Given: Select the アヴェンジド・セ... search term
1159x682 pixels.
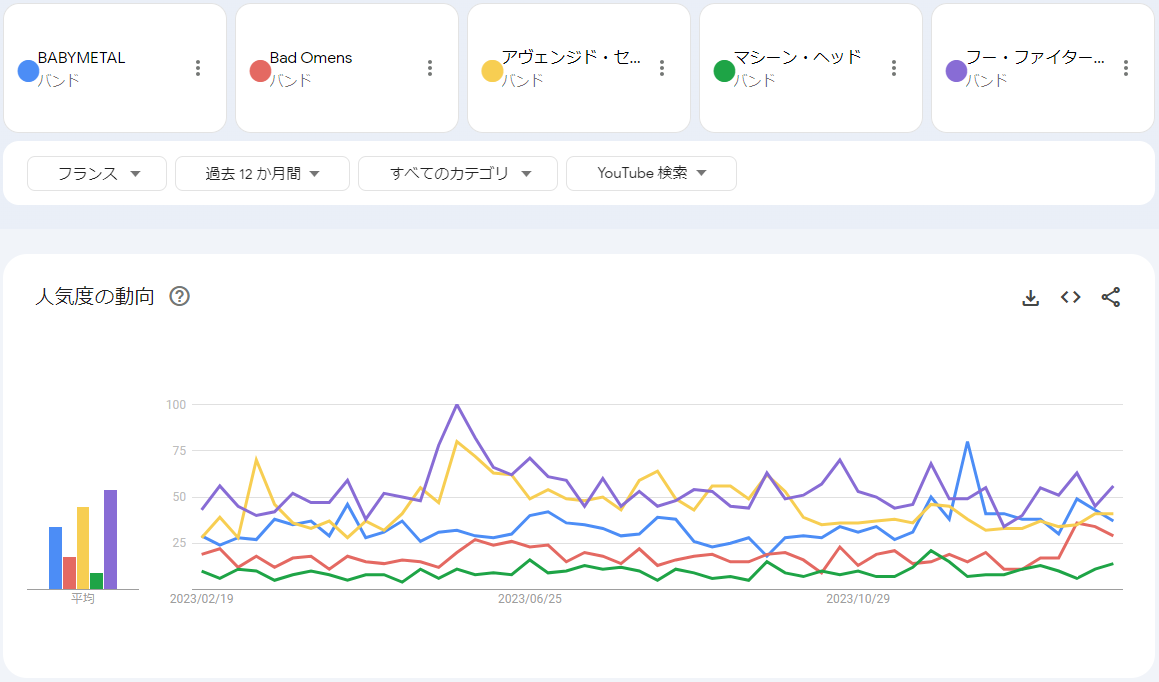Looking at the screenshot, I should tap(571, 58).
